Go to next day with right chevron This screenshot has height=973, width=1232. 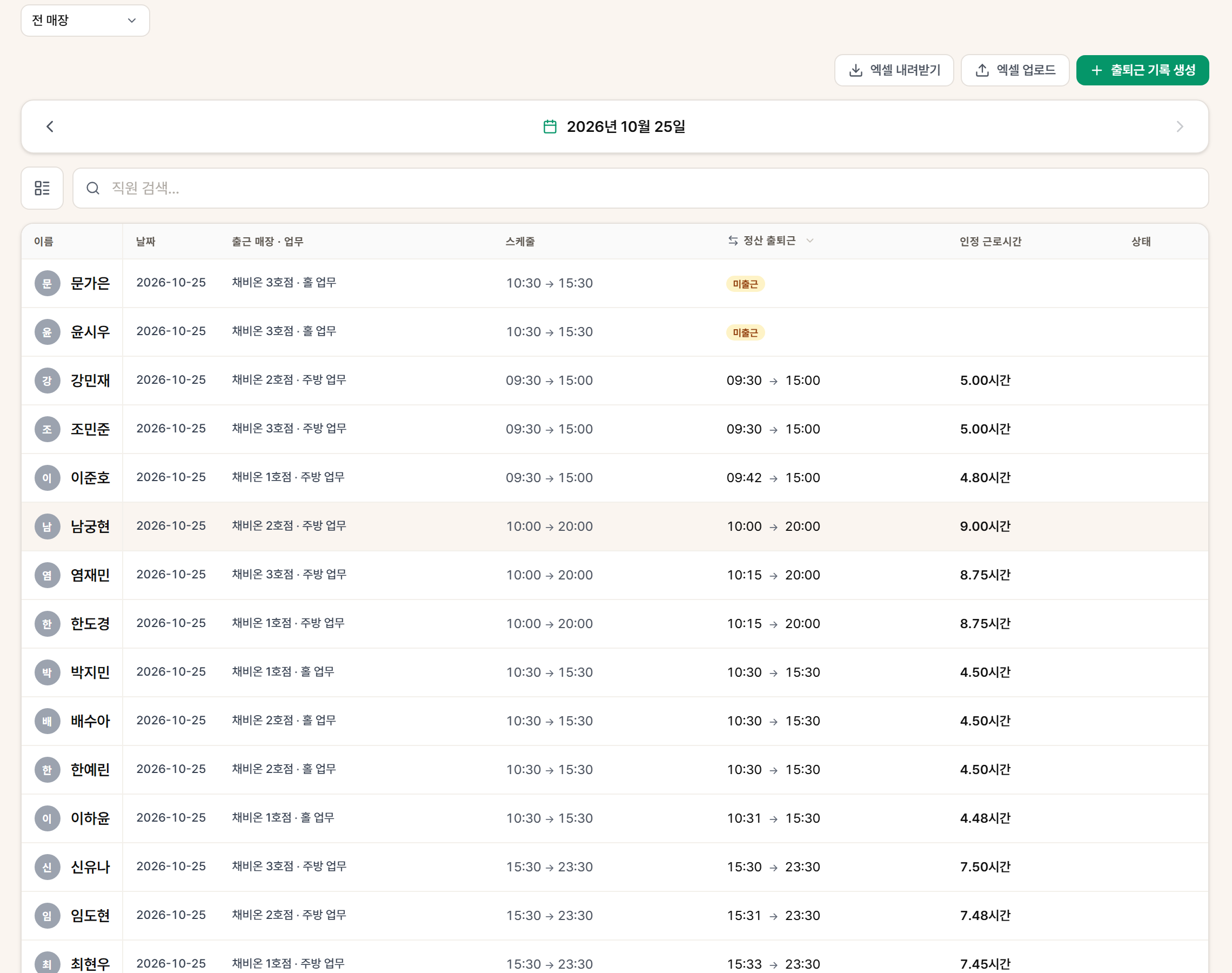(1180, 126)
